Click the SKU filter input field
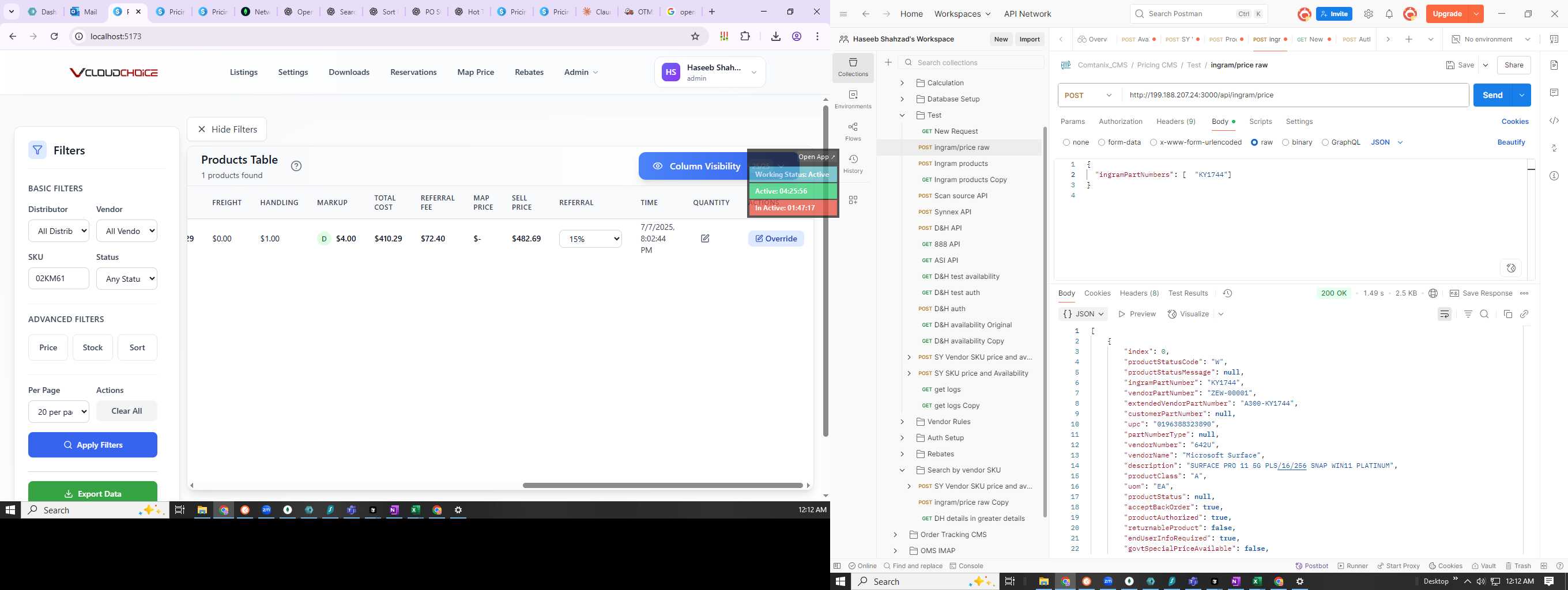1568x590 pixels. coord(59,278)
